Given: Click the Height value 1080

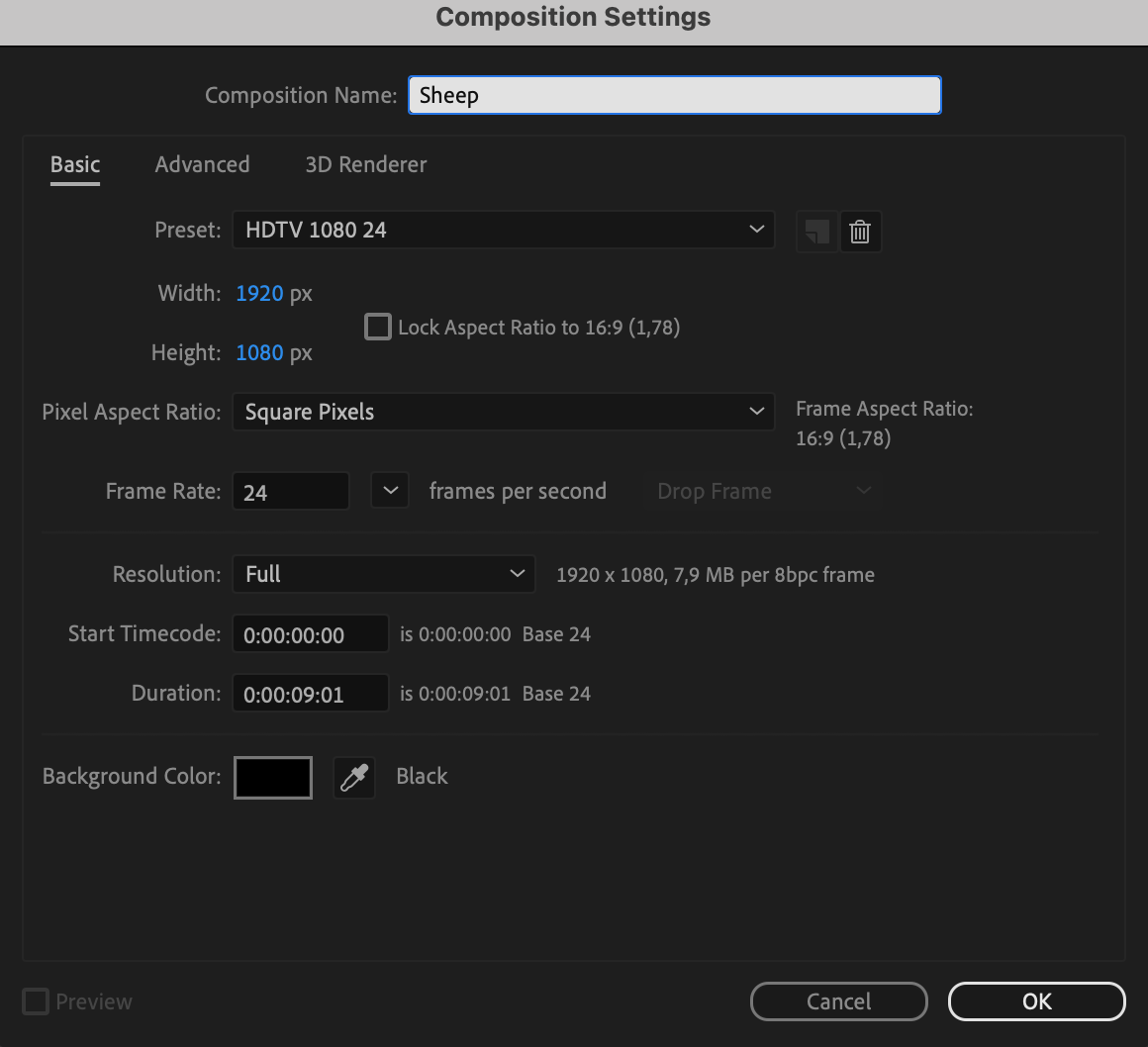Looking at the screenshot, I should click(x=259, y=352).
